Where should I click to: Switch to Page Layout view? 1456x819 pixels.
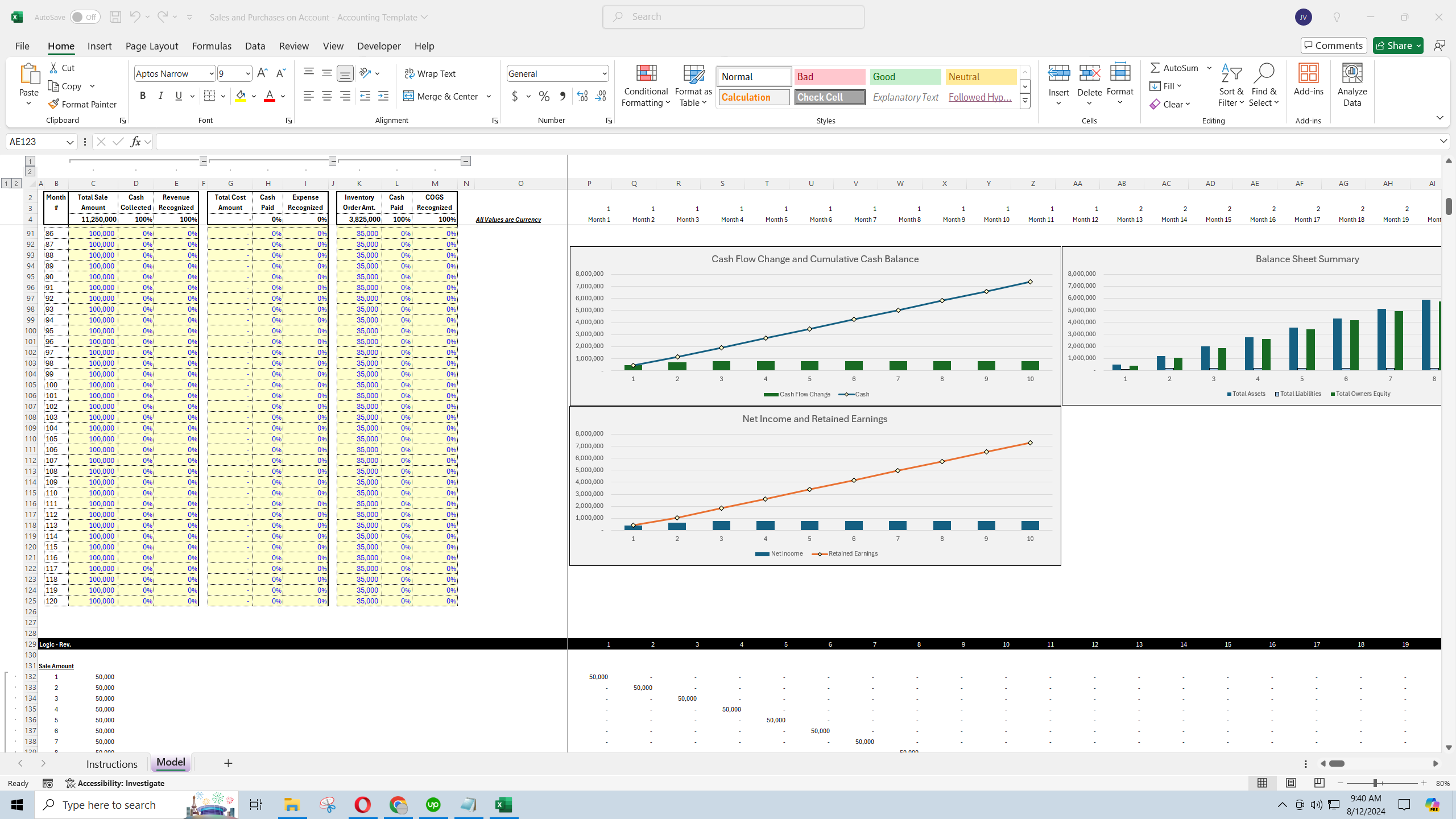1290,783
